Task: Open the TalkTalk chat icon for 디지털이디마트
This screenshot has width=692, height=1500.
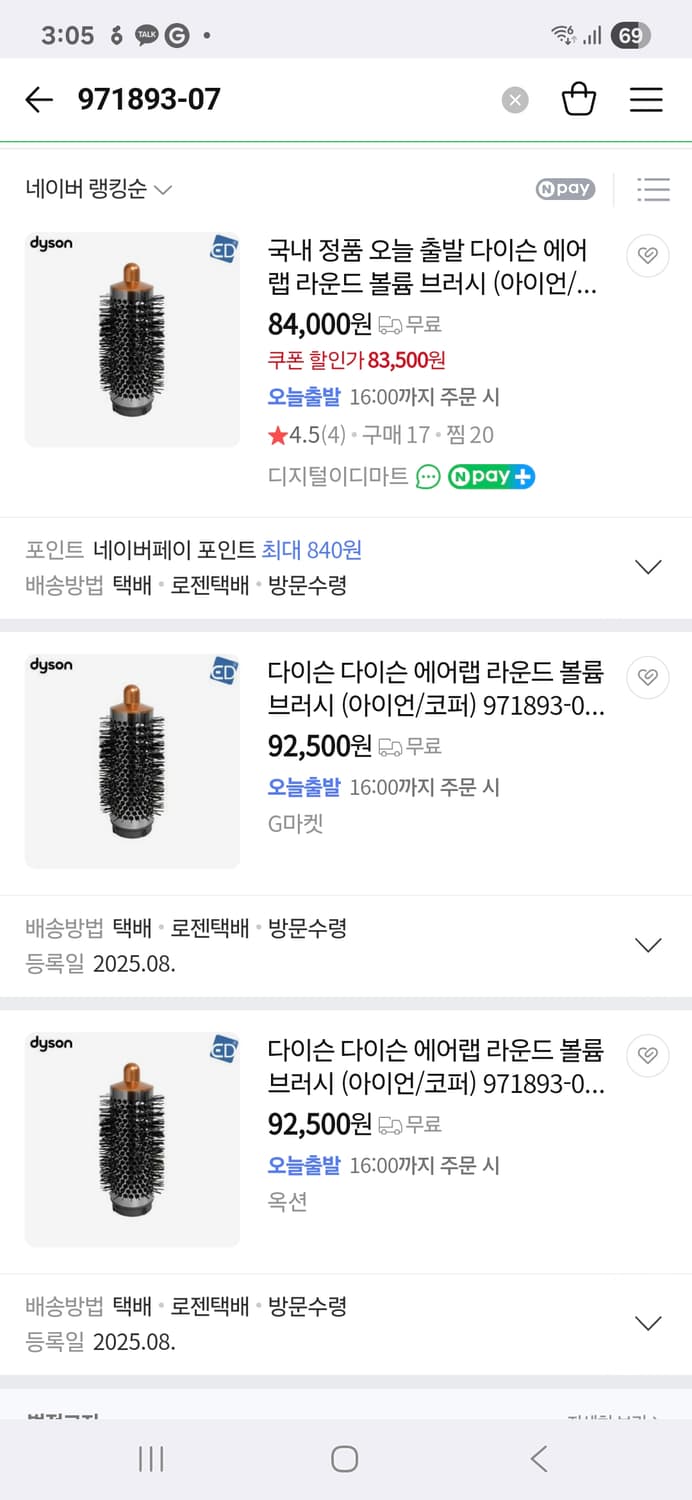Action: (x=428, y=477)
